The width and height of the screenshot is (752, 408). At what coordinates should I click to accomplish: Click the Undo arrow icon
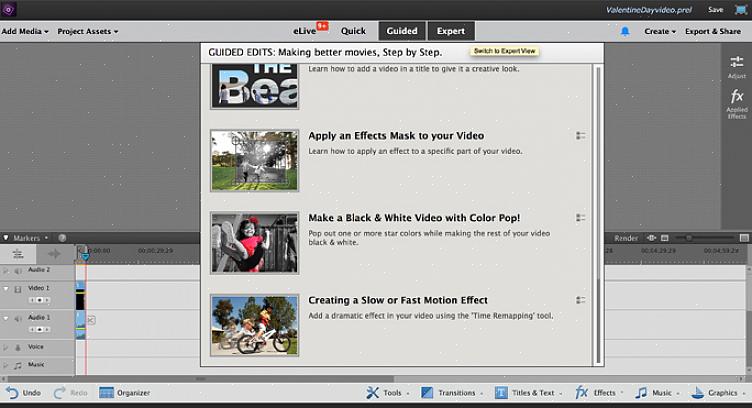[12, 393]
